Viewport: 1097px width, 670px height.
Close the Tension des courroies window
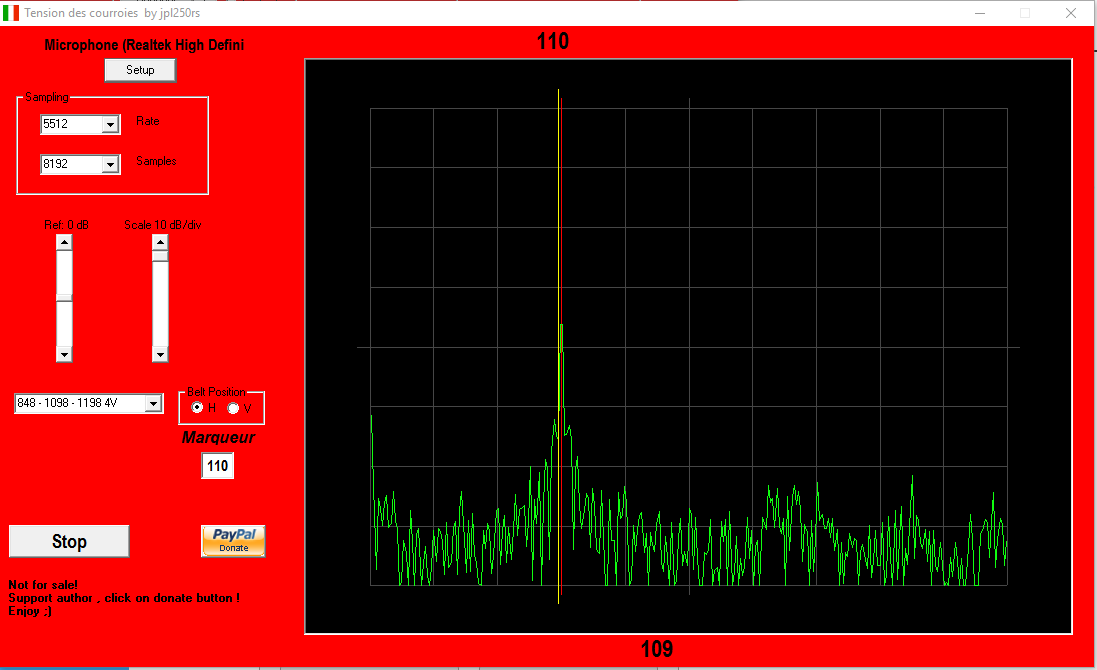(1071, 13)
